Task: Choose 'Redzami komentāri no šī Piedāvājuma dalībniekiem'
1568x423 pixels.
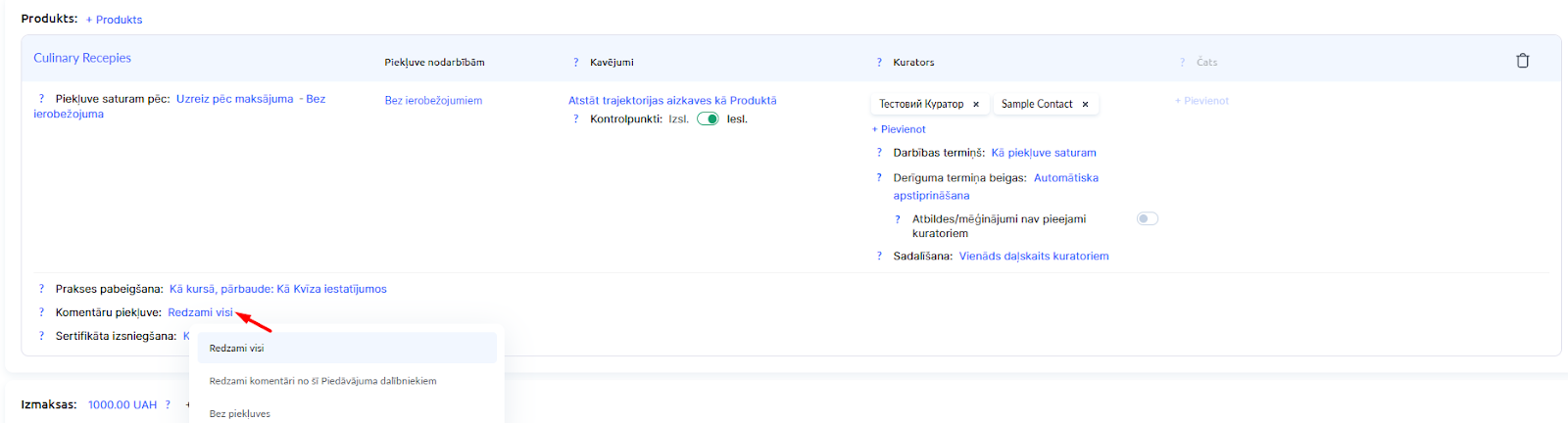Action: click(322, 381)
